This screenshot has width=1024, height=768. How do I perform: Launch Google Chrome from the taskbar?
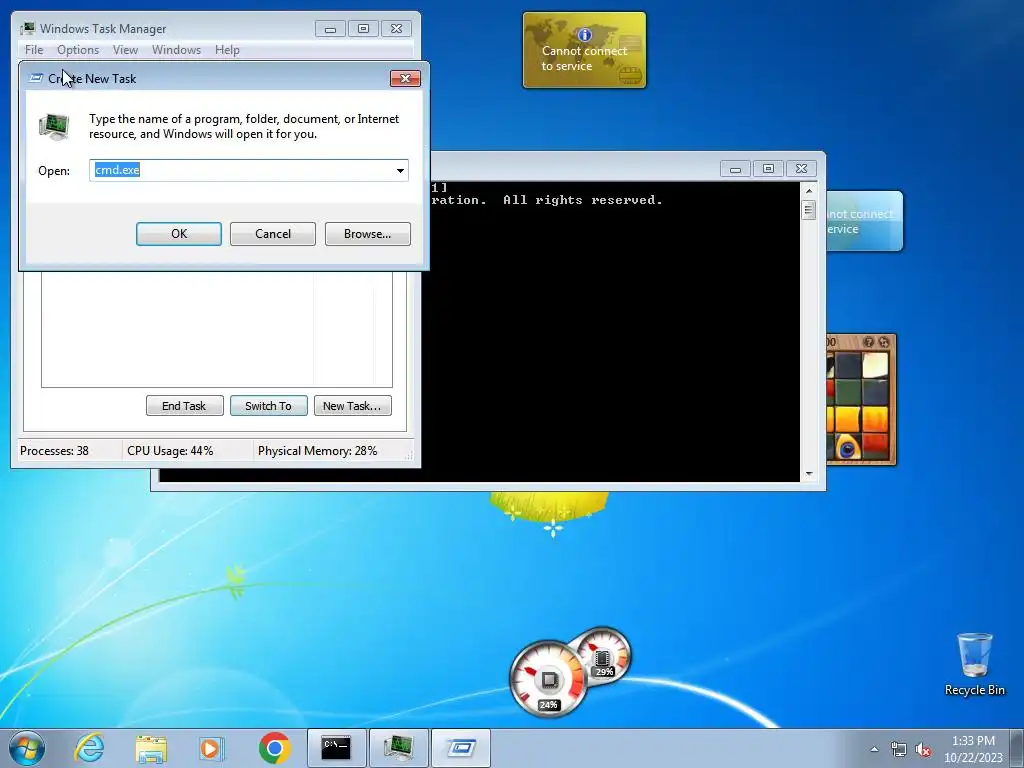point(274,748)
